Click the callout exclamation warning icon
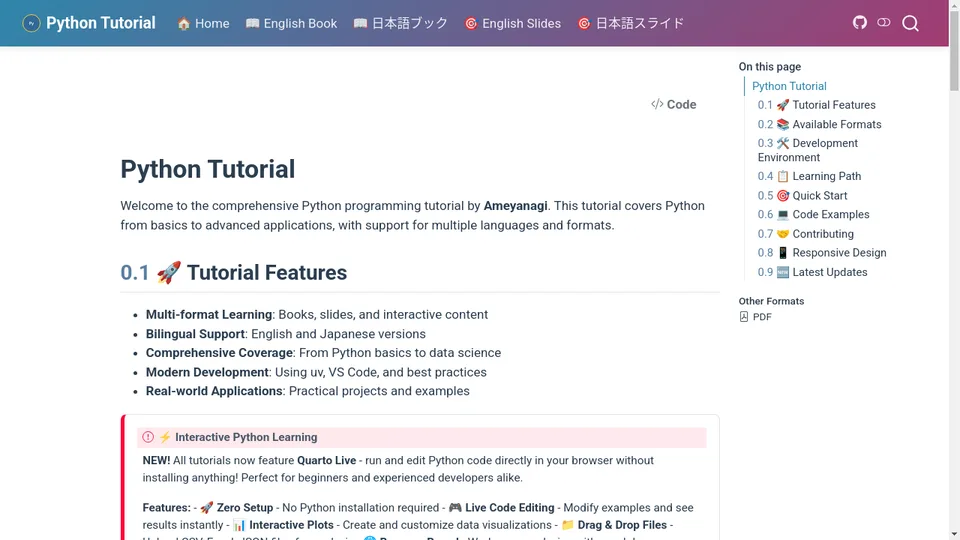The height and width of the screenshot is (540, 960). click(148, 437)
